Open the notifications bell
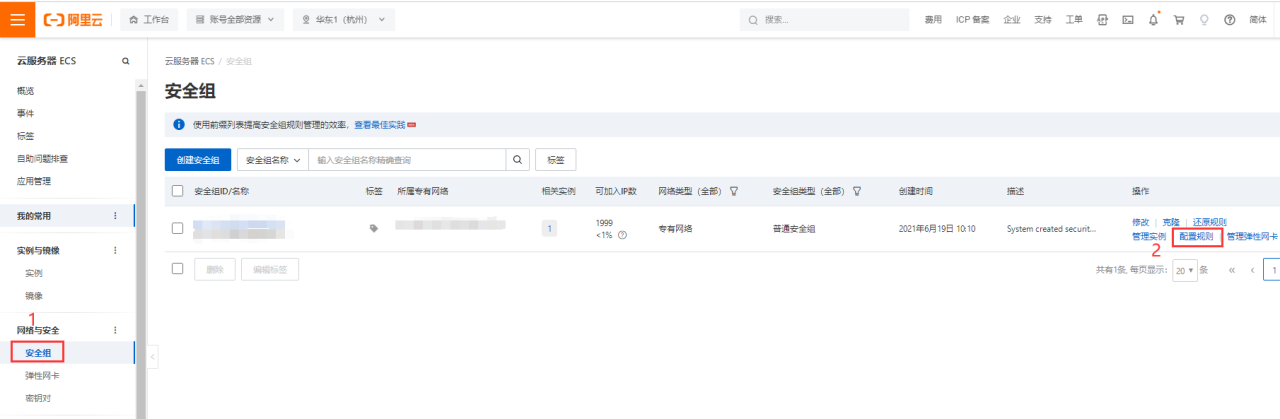 pos(1153,20)
